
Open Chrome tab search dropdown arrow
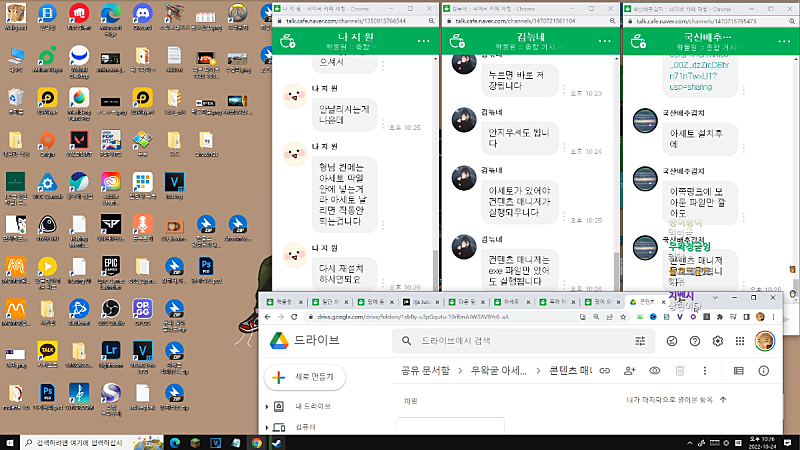(715, 297)
